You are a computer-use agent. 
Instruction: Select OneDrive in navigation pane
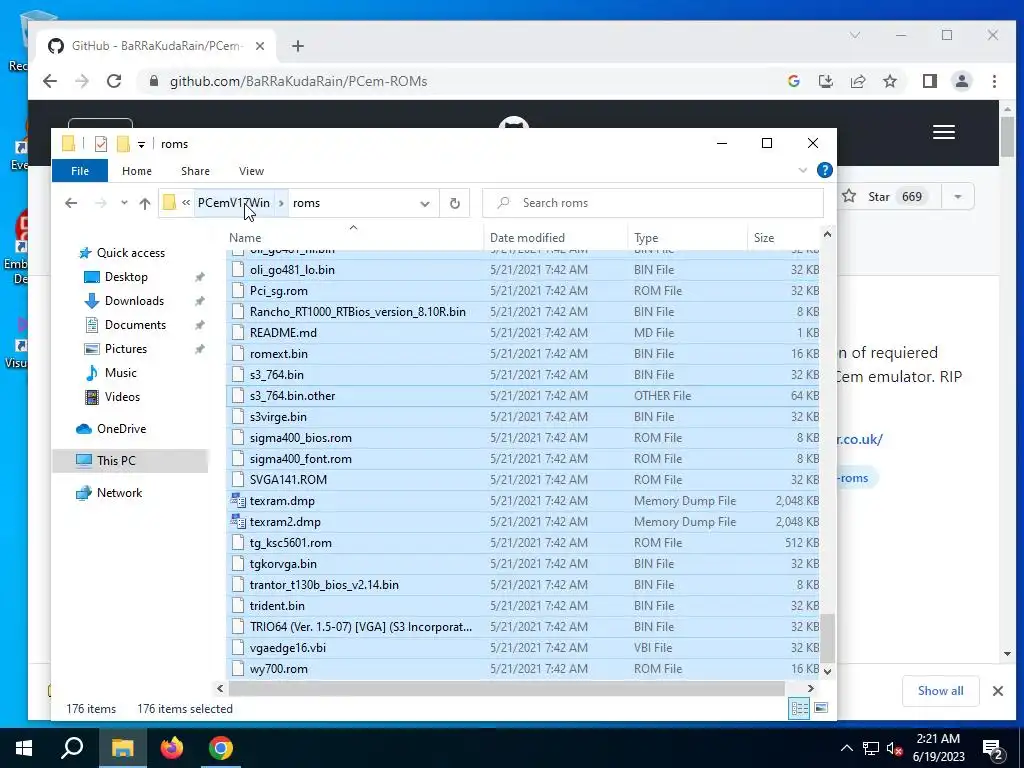(x=121, y=429)
